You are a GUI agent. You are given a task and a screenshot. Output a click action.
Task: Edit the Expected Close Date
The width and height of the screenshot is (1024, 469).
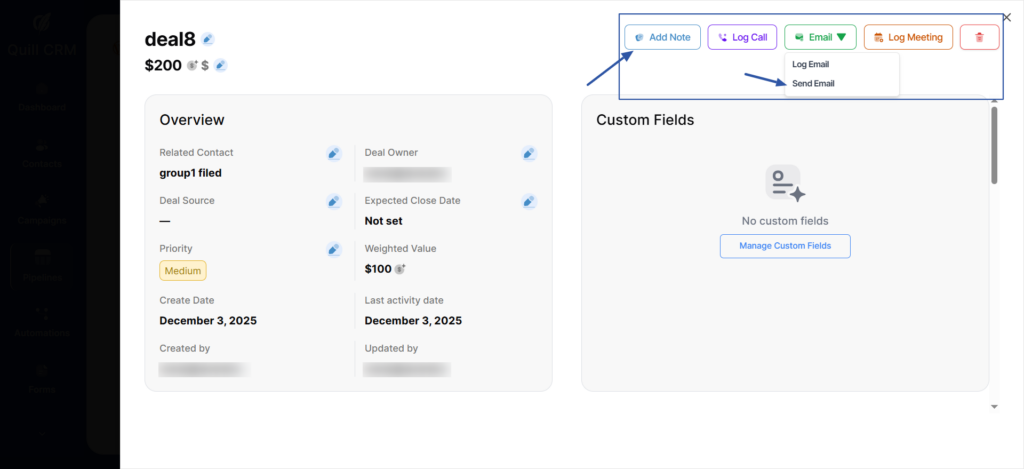(x=529, y=201)
